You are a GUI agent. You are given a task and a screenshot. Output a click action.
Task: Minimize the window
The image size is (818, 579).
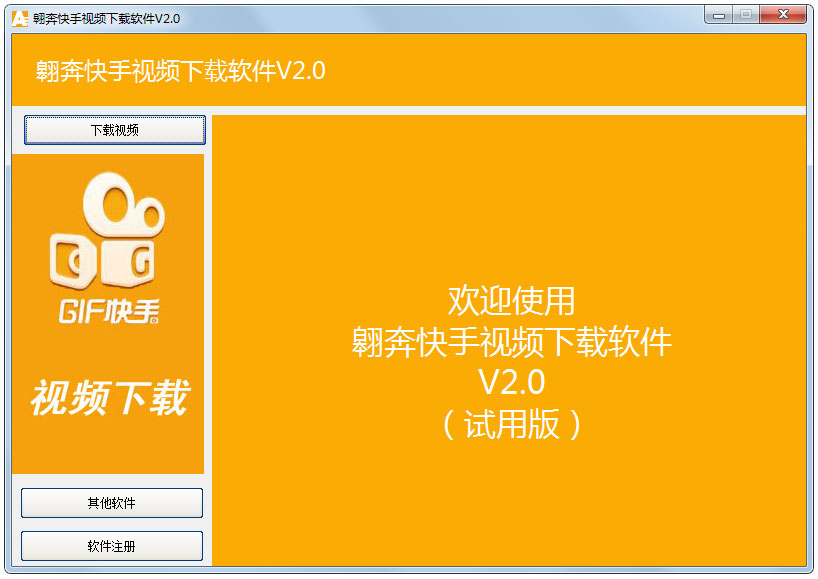(719, 15)
